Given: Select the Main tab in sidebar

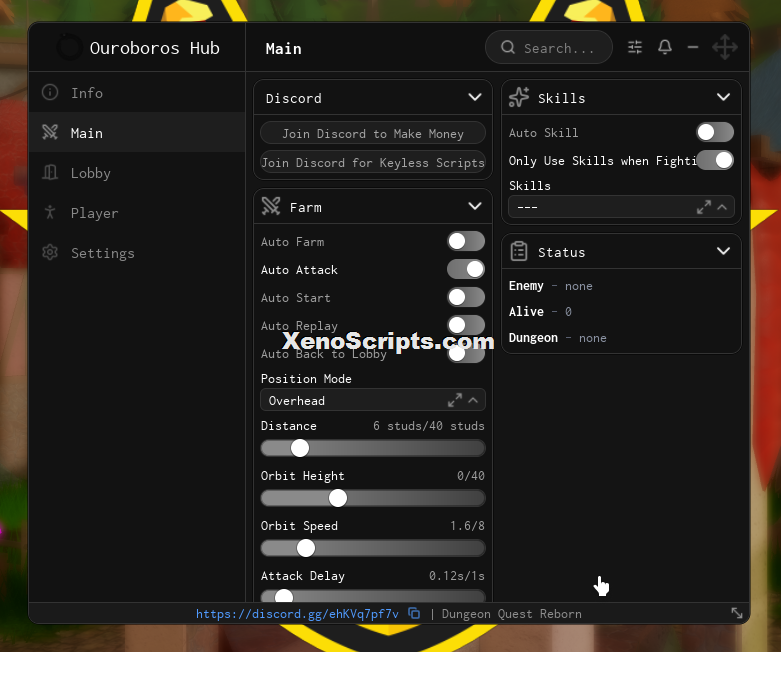Looking at the screenshot, I should pyautogui.click(x=137, y=132).
